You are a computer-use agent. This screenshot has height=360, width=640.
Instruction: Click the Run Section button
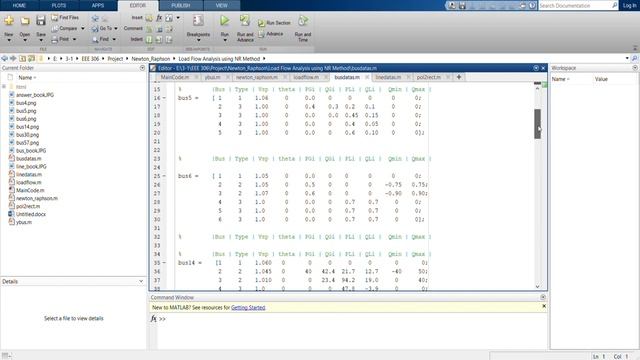tap(274, 23)
